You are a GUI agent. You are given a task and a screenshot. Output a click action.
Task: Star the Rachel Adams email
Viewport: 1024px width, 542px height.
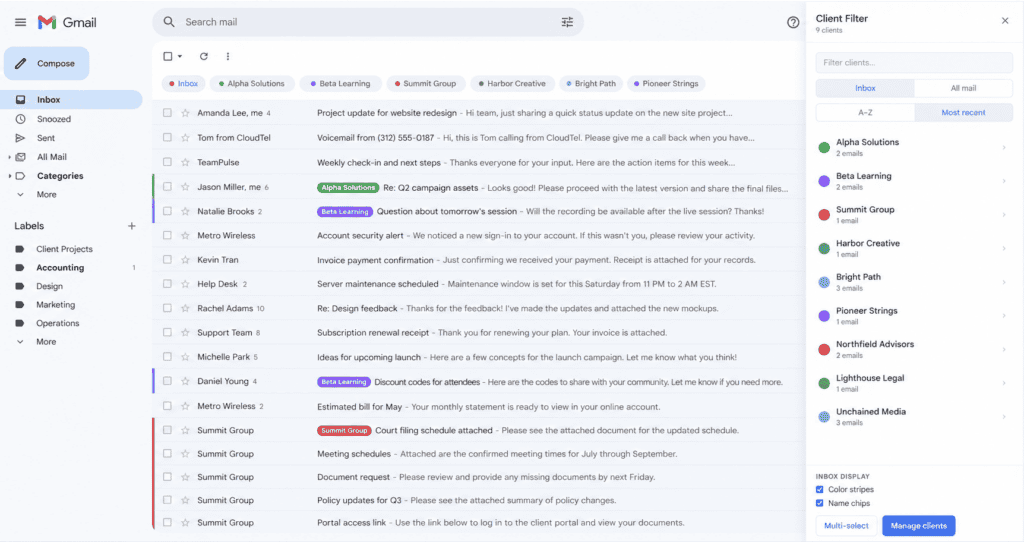[185, 308]
